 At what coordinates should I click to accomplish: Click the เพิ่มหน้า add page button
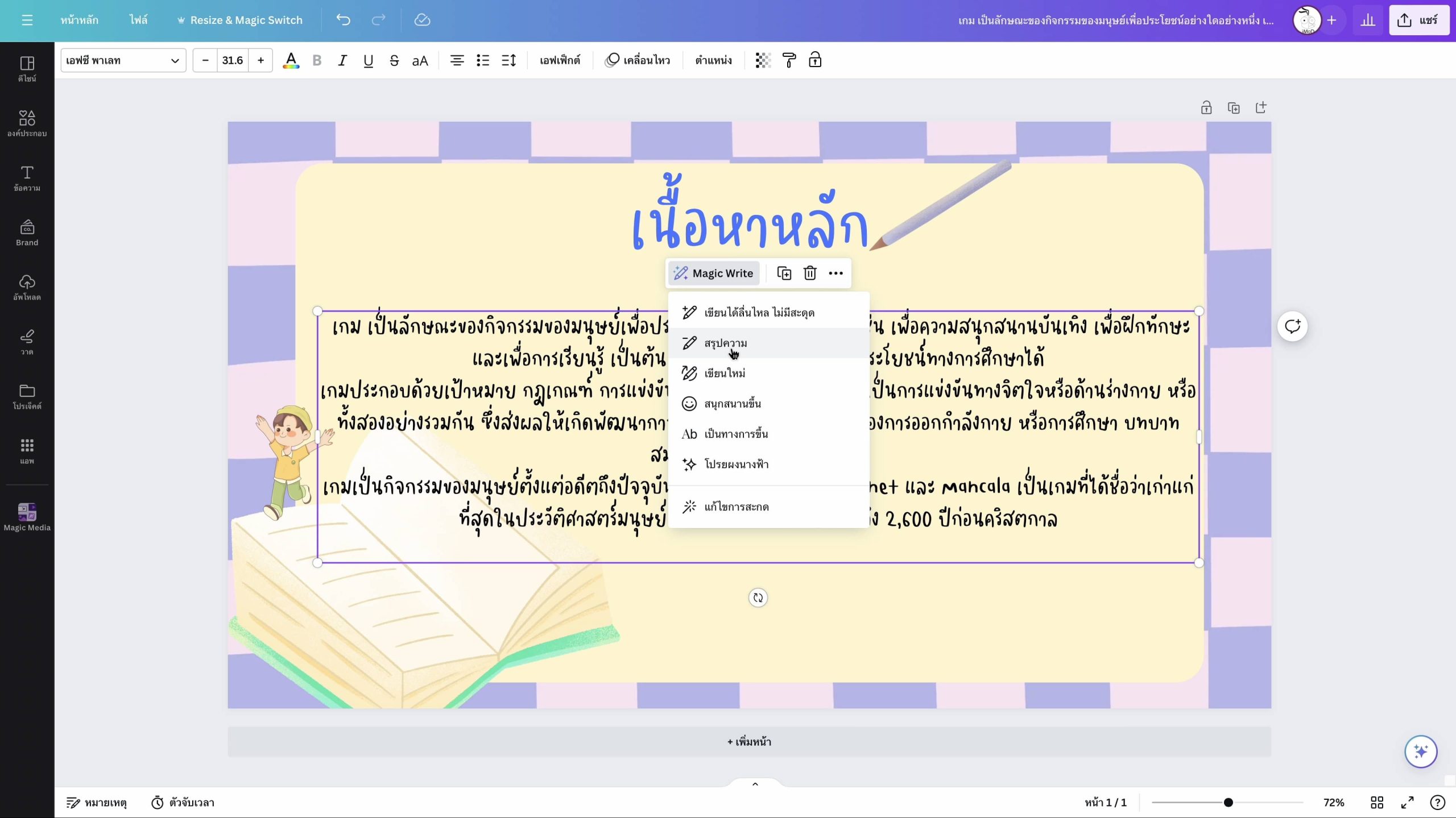749,741
